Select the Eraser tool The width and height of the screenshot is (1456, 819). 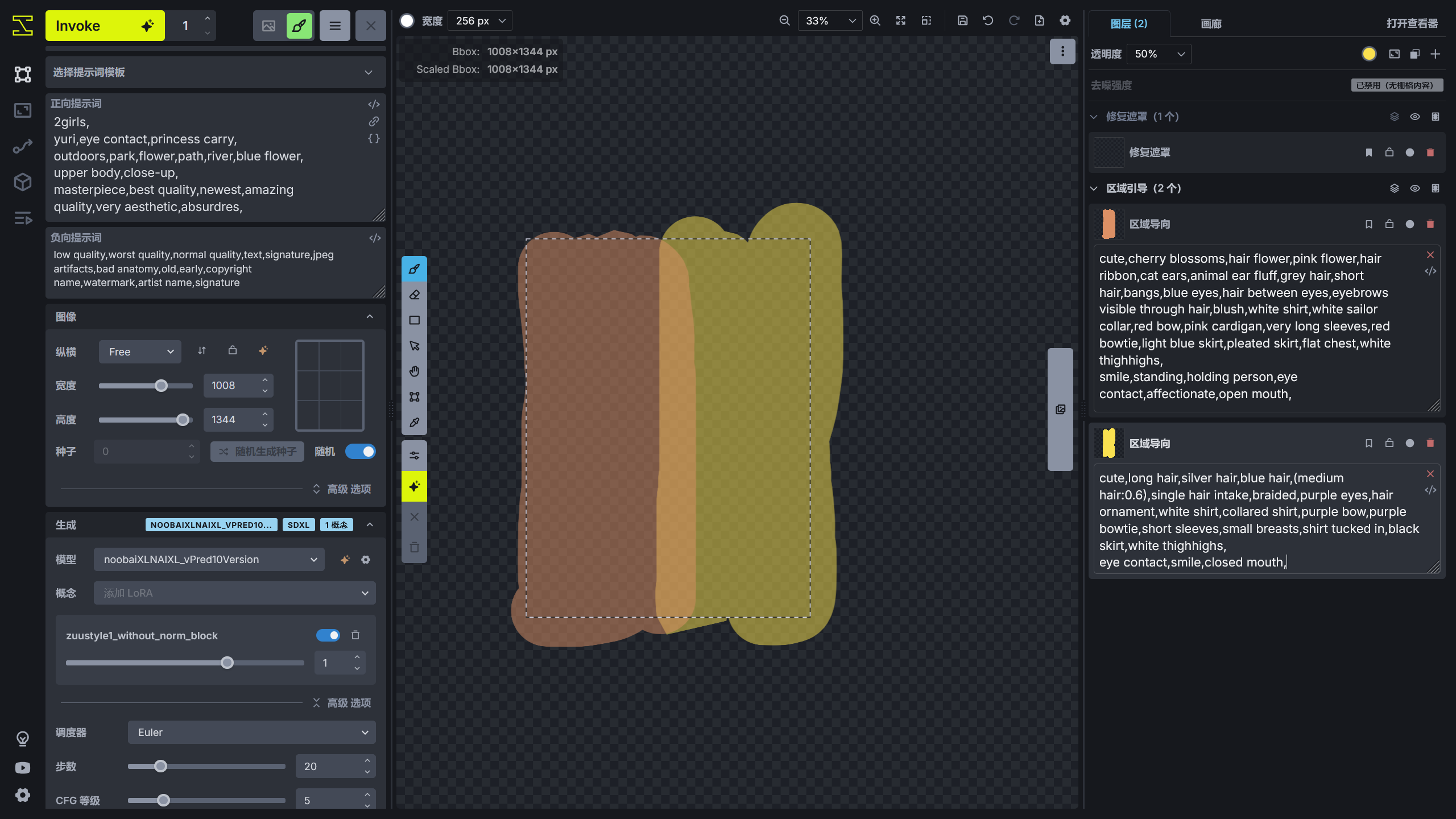(x=414, y=294)
